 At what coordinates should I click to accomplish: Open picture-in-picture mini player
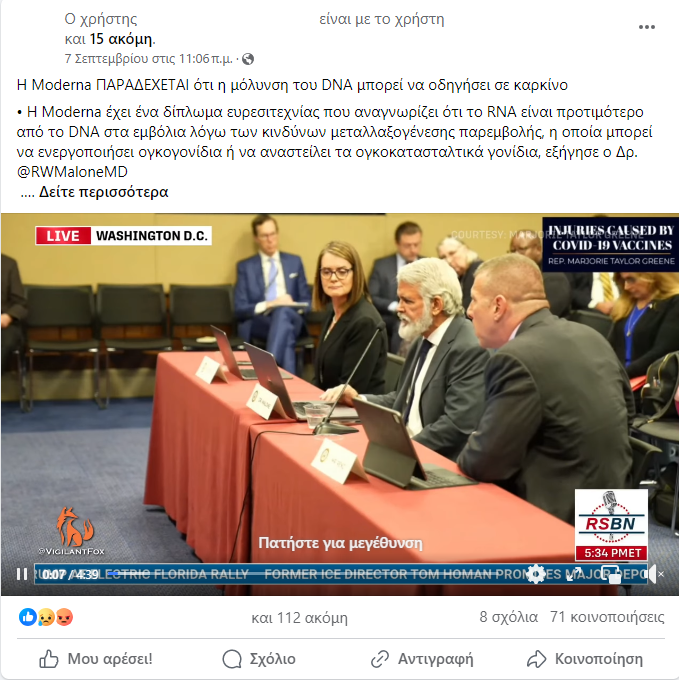click(613, 574)
